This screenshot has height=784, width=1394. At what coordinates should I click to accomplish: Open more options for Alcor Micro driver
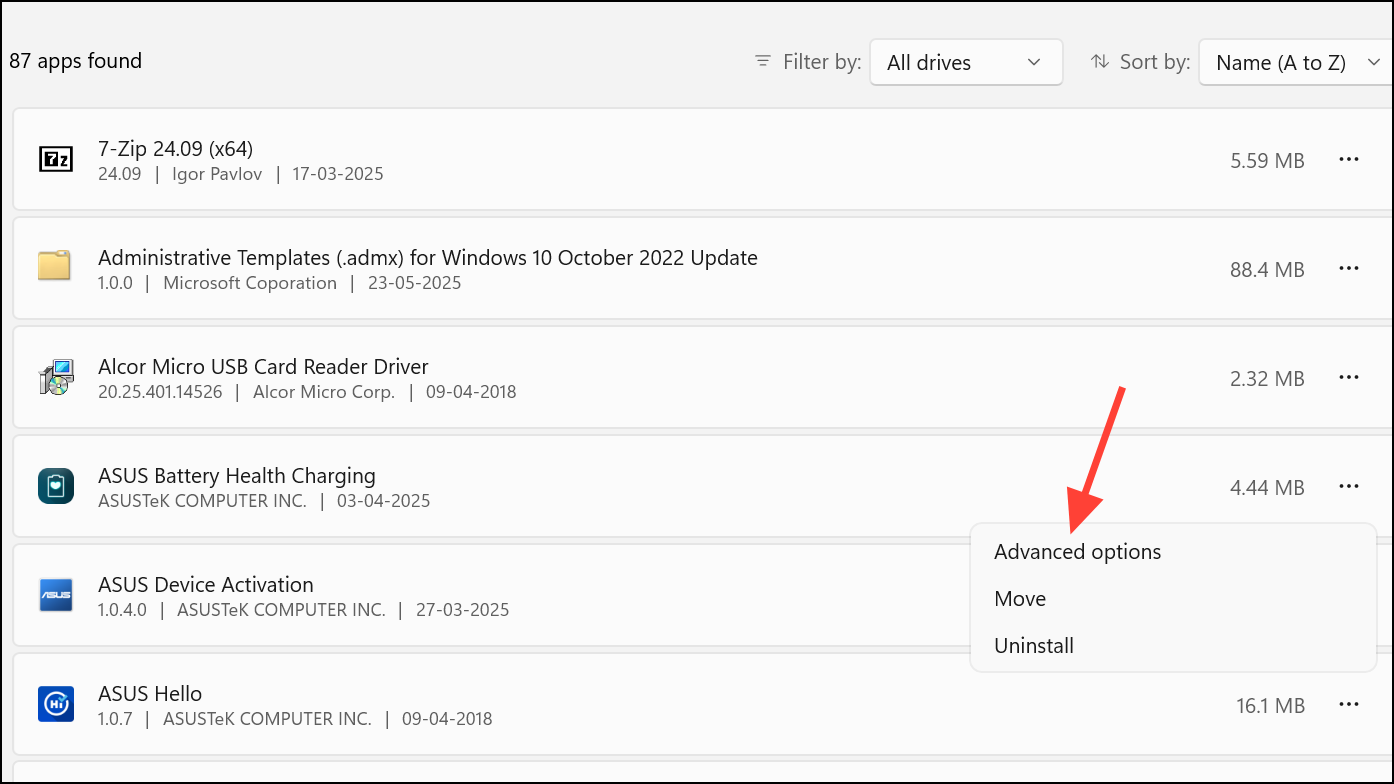(1348, 377)
